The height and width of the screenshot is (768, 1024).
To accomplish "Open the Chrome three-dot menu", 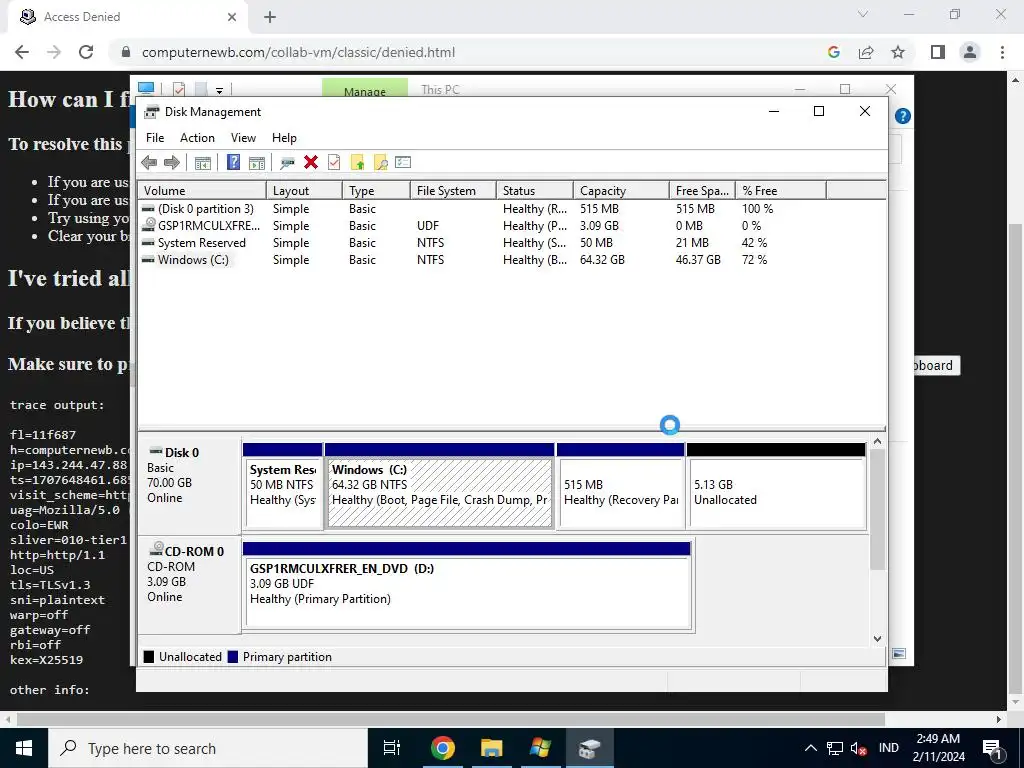I will pos(1002,52).
